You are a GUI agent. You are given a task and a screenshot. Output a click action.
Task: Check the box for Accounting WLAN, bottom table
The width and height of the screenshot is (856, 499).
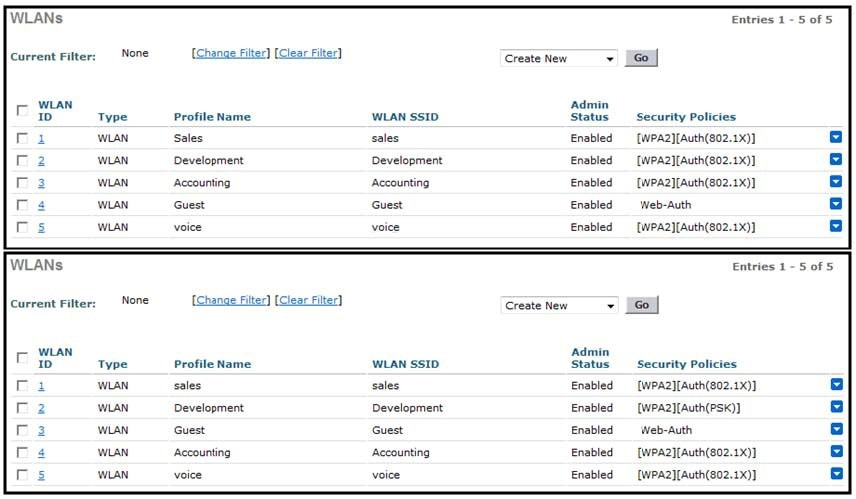[x=22, y=453]
